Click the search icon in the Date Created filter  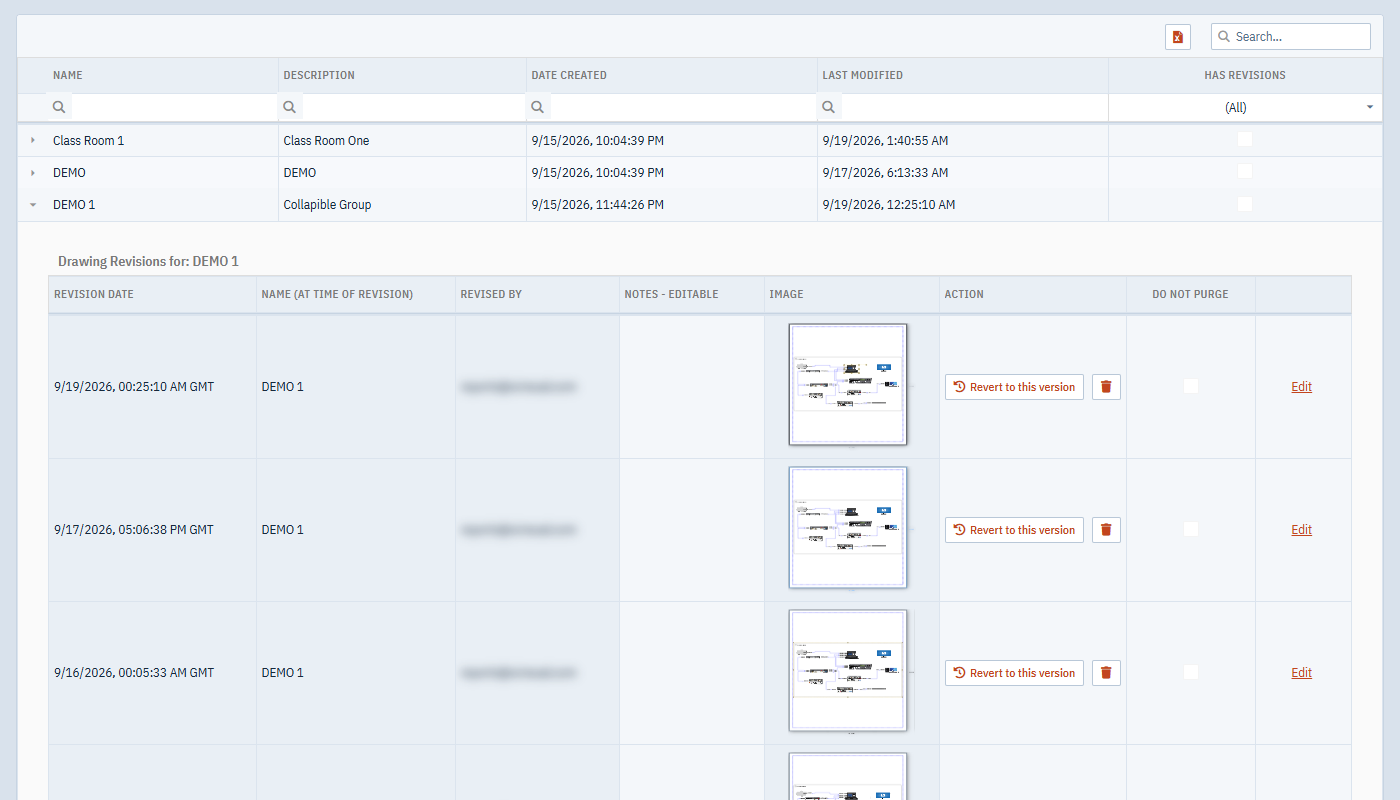click(x=538, y=107)
